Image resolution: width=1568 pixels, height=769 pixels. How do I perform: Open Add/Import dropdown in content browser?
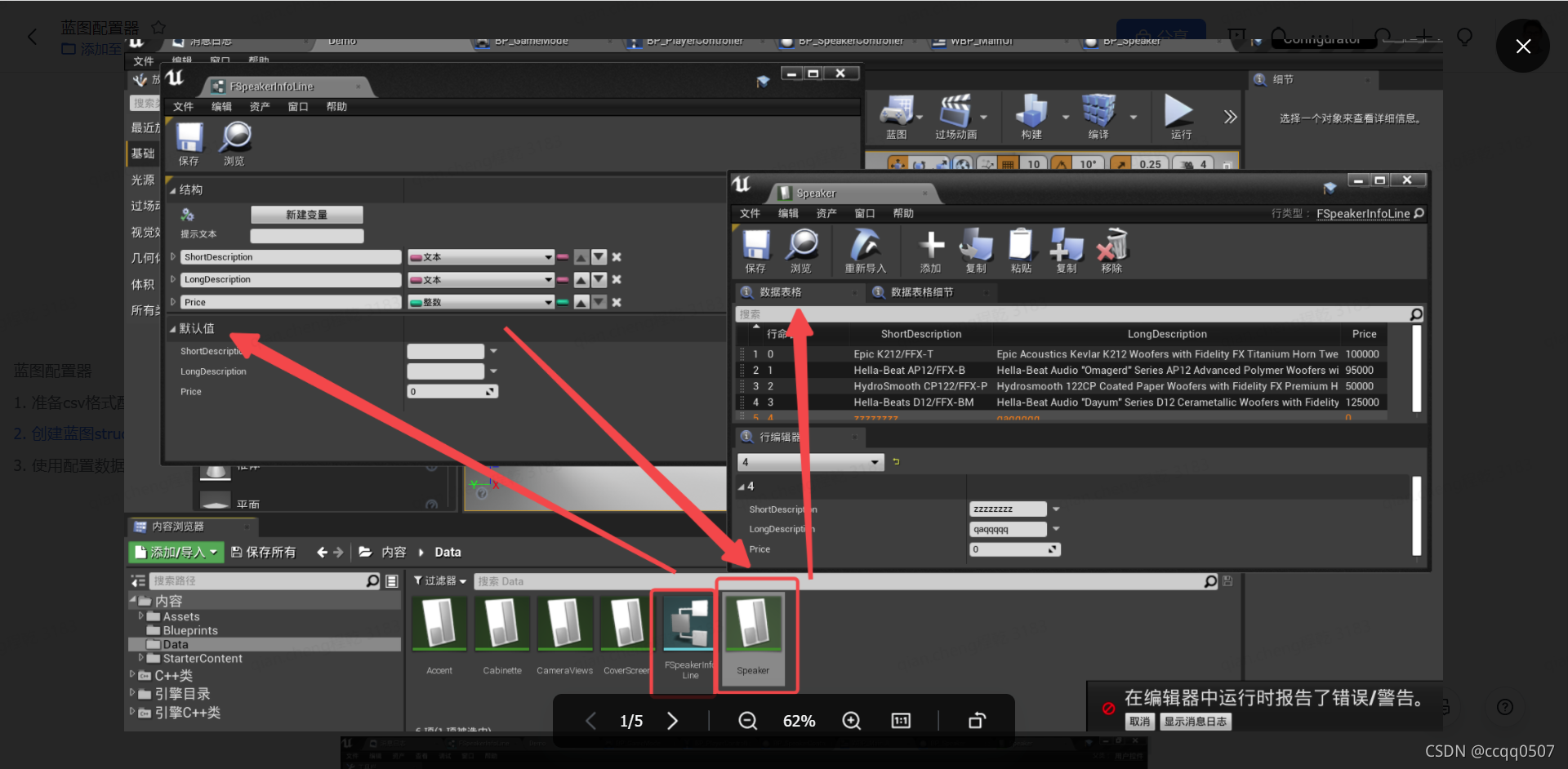pos(176,553)
